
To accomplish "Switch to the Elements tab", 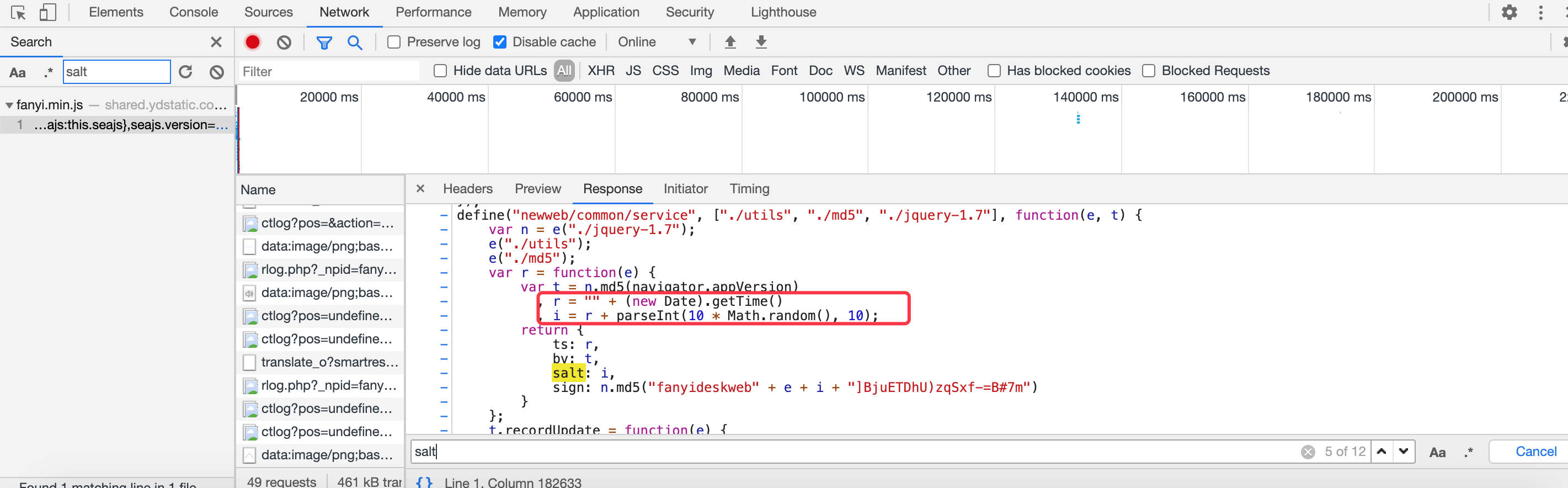I will (x=116, y=12).
